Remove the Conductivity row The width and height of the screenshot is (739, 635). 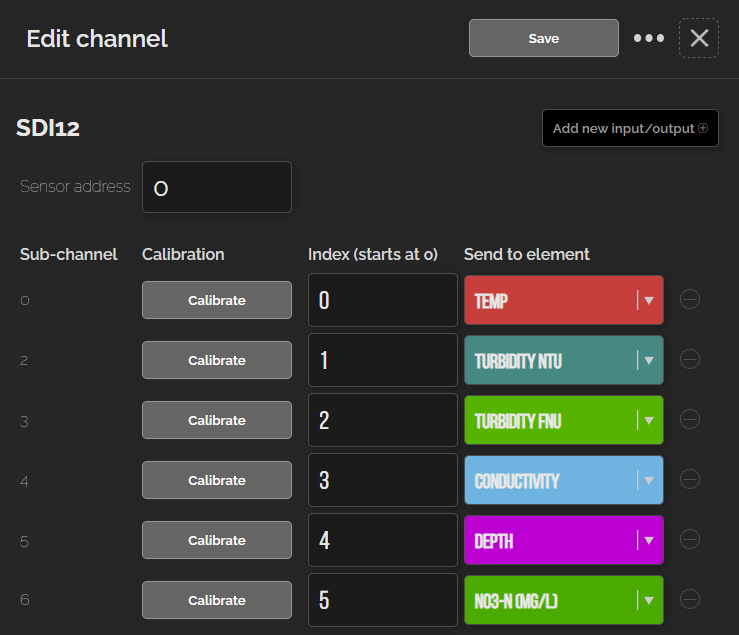(x=690, y=479)
